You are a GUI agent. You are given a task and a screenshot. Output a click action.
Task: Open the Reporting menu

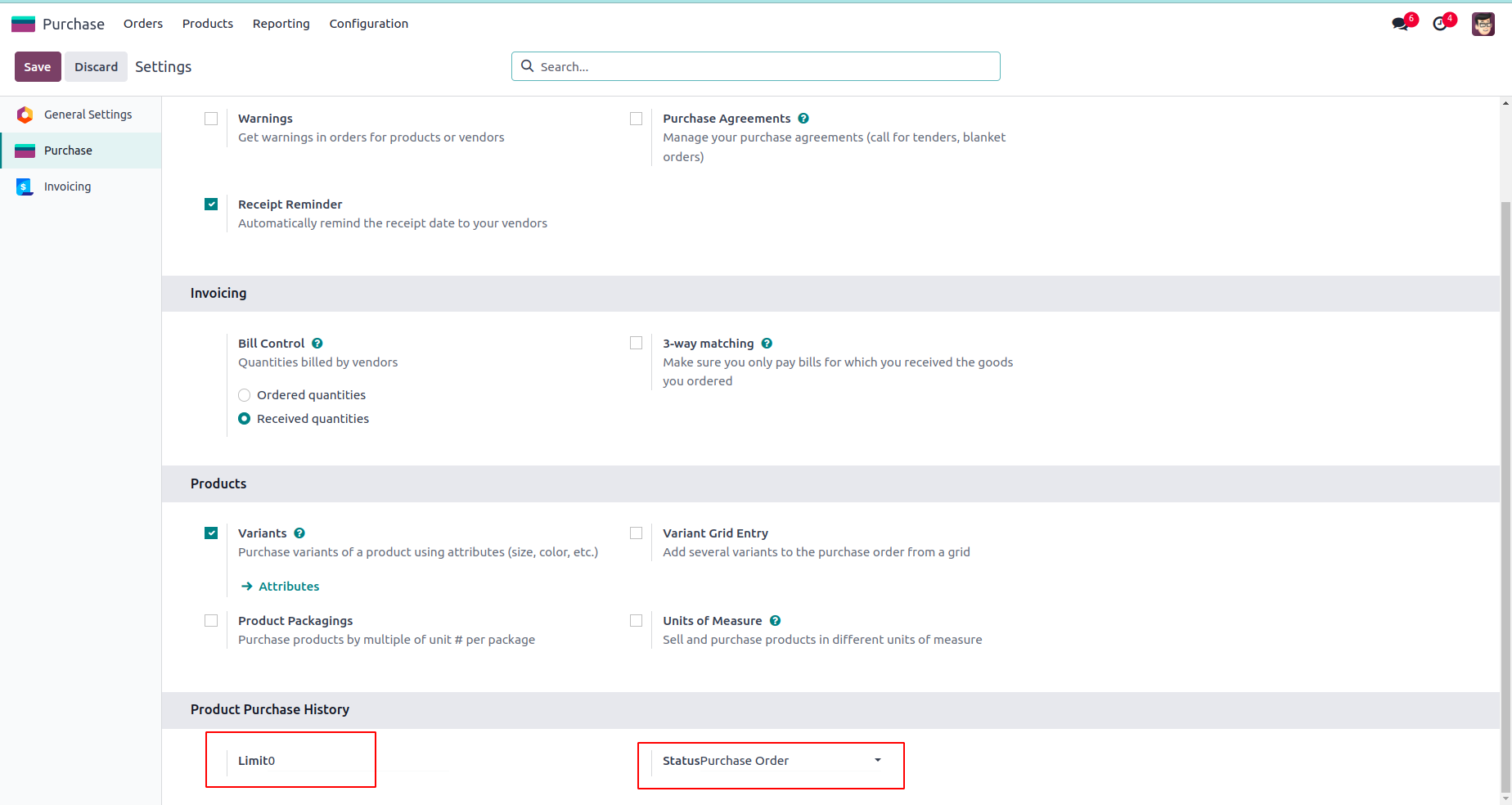(x=281, y=24)
